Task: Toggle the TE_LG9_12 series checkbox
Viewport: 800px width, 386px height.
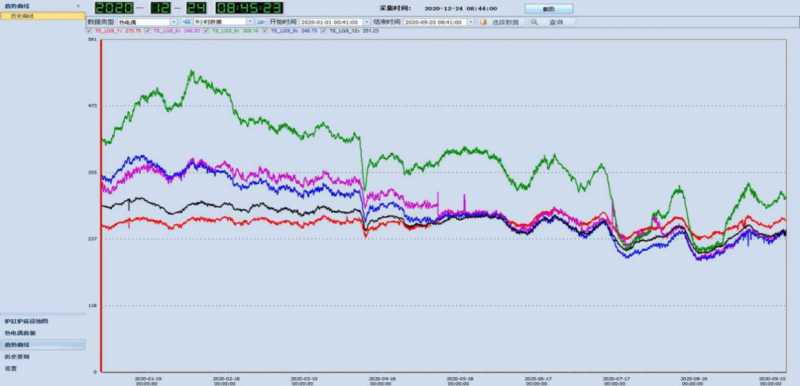Action: pyautogui.click(x=324, y=31)
